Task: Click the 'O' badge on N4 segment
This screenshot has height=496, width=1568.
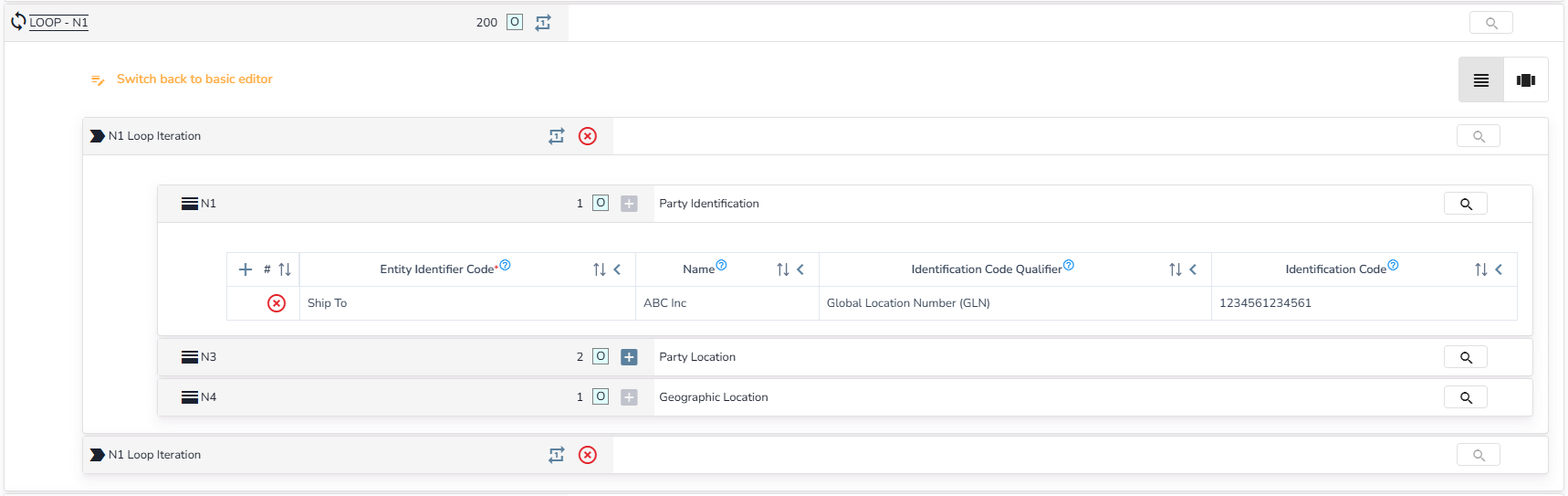Action: [x=601, y=396]
